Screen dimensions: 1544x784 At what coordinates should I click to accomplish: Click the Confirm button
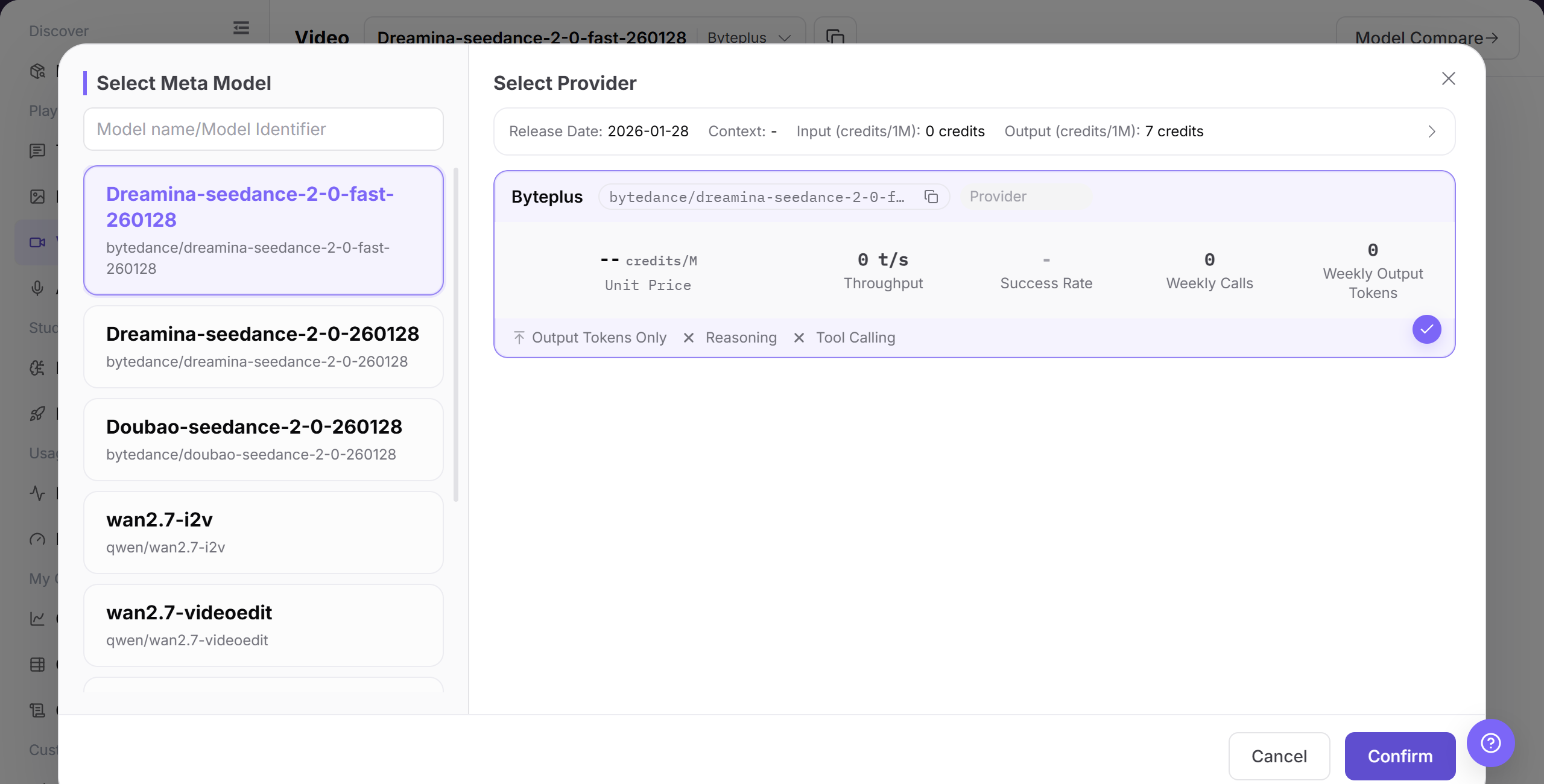pos(1400,756)
